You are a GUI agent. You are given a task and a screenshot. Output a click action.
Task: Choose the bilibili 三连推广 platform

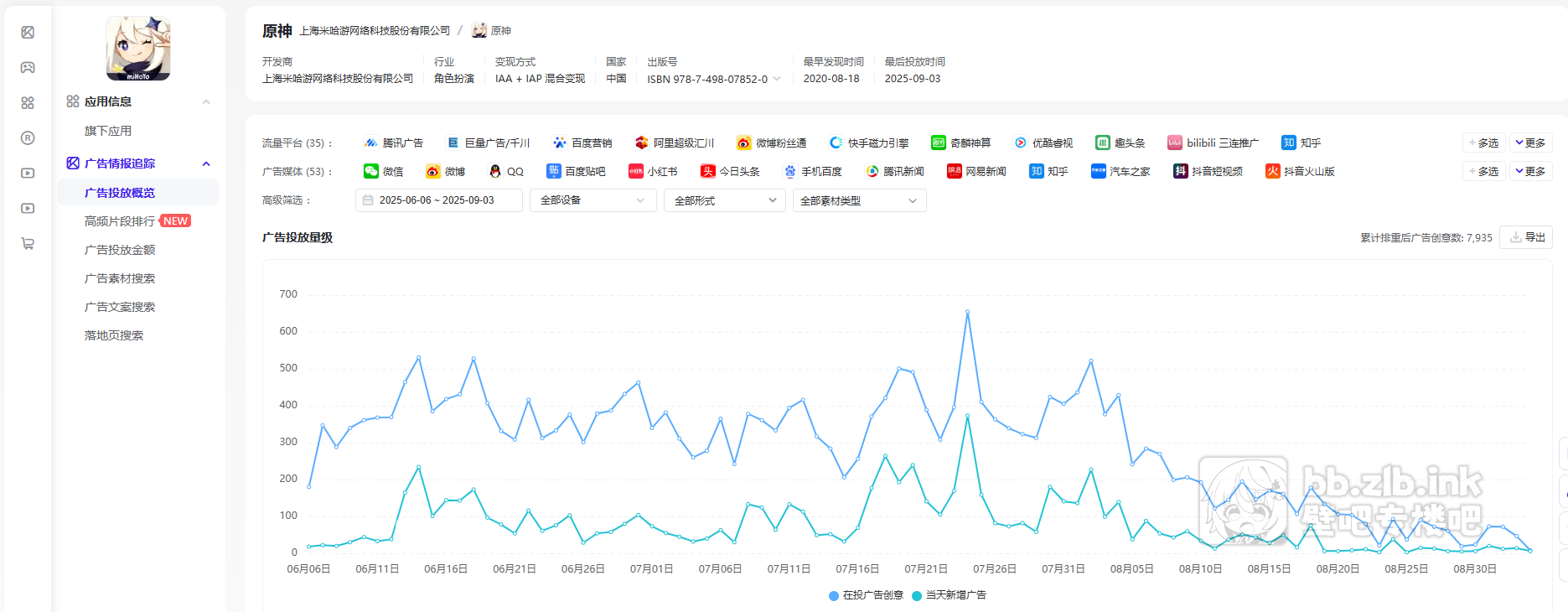[1175, 143]
